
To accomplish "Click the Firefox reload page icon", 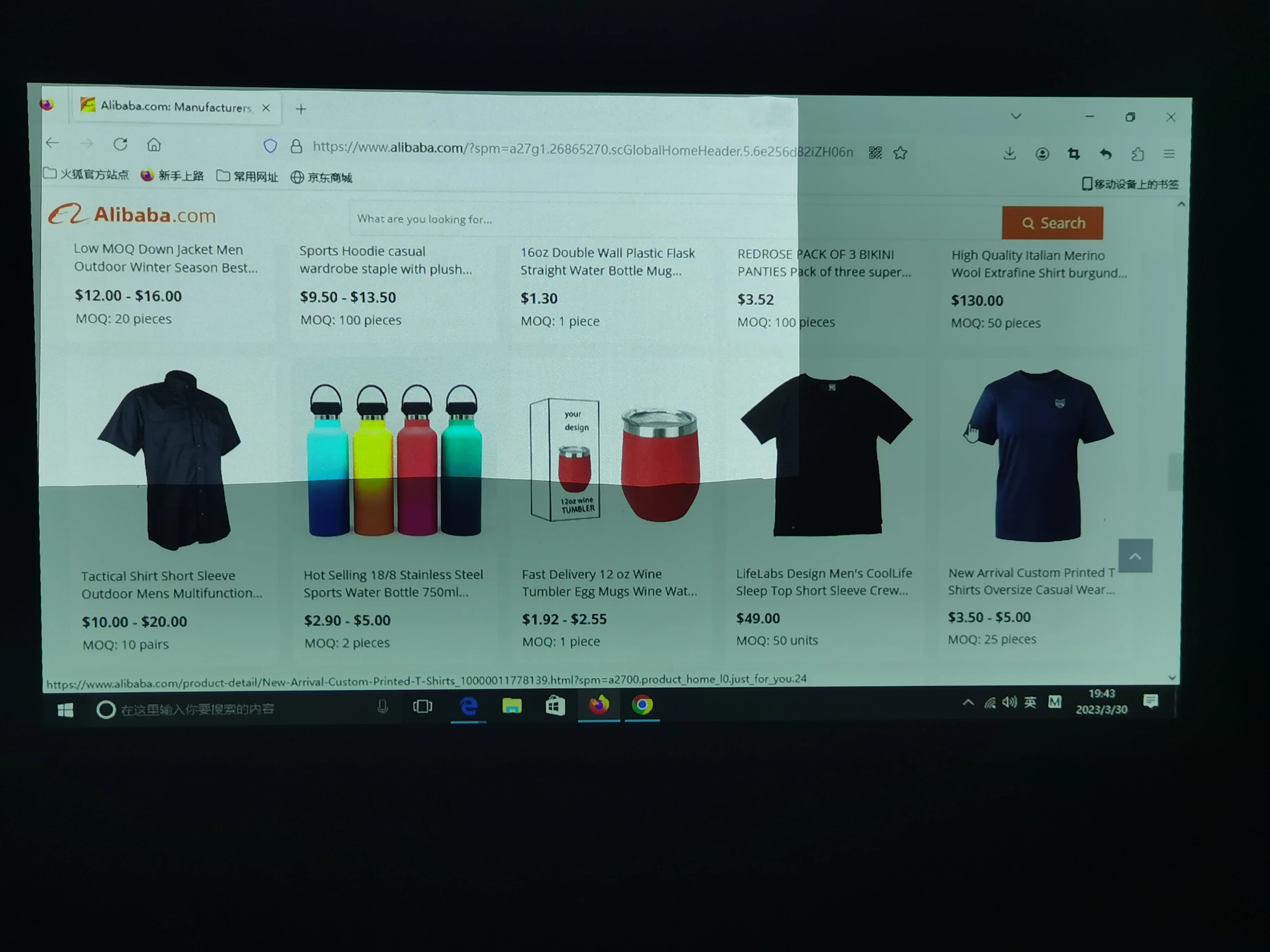I will [x=120, y=144].
